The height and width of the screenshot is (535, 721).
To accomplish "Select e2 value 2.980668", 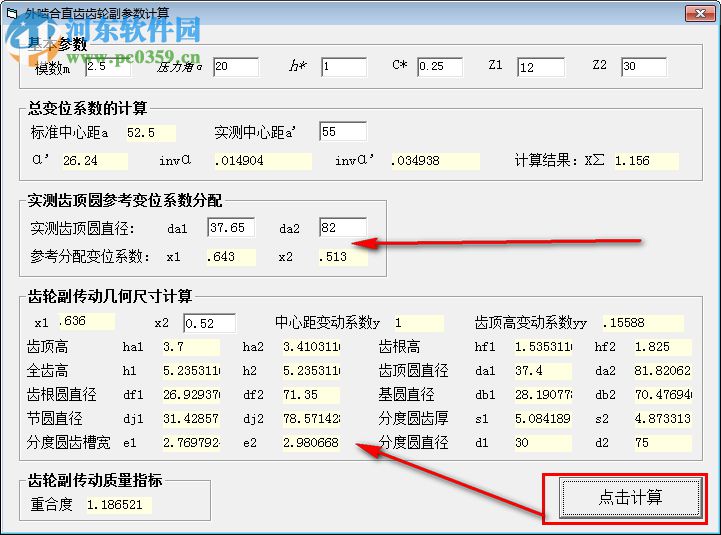I will pos(311,443).
